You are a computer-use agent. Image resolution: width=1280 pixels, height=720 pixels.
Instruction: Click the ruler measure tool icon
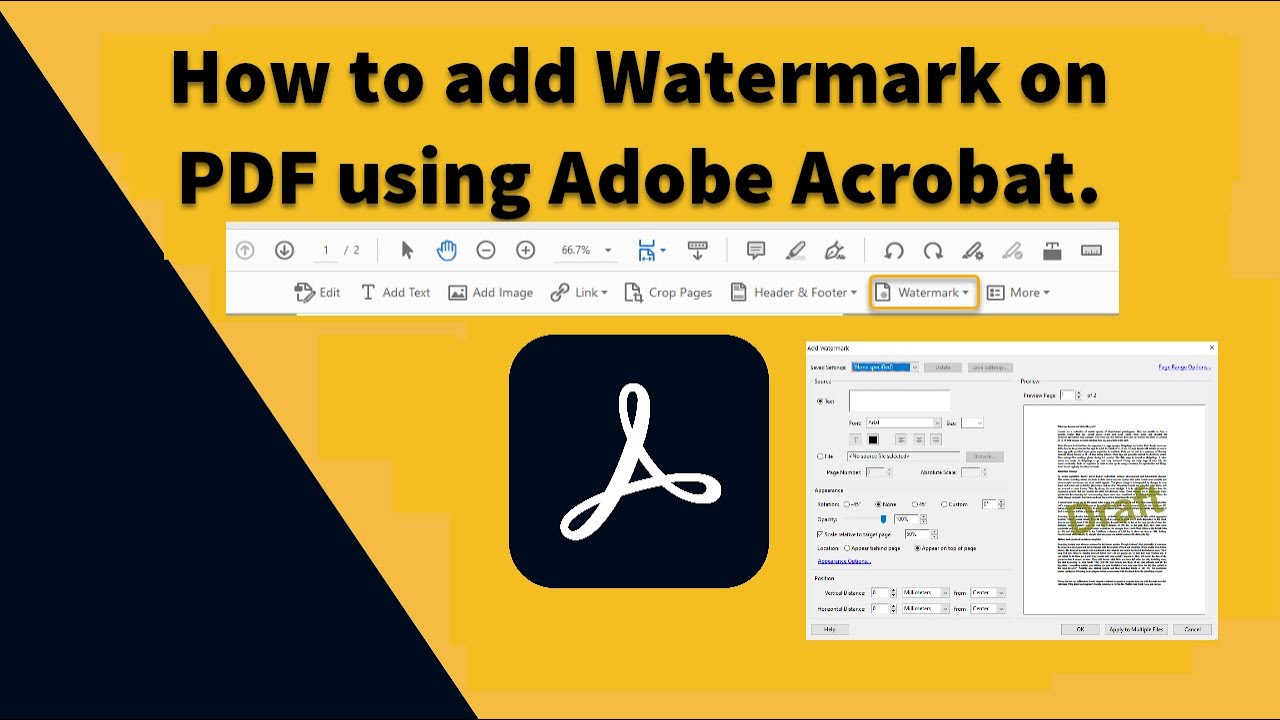point(1091,250)
